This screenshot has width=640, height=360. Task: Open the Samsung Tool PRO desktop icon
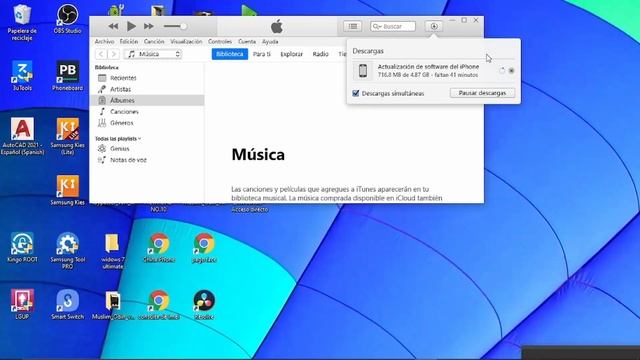pyautogui.click(x=67, y=251)
